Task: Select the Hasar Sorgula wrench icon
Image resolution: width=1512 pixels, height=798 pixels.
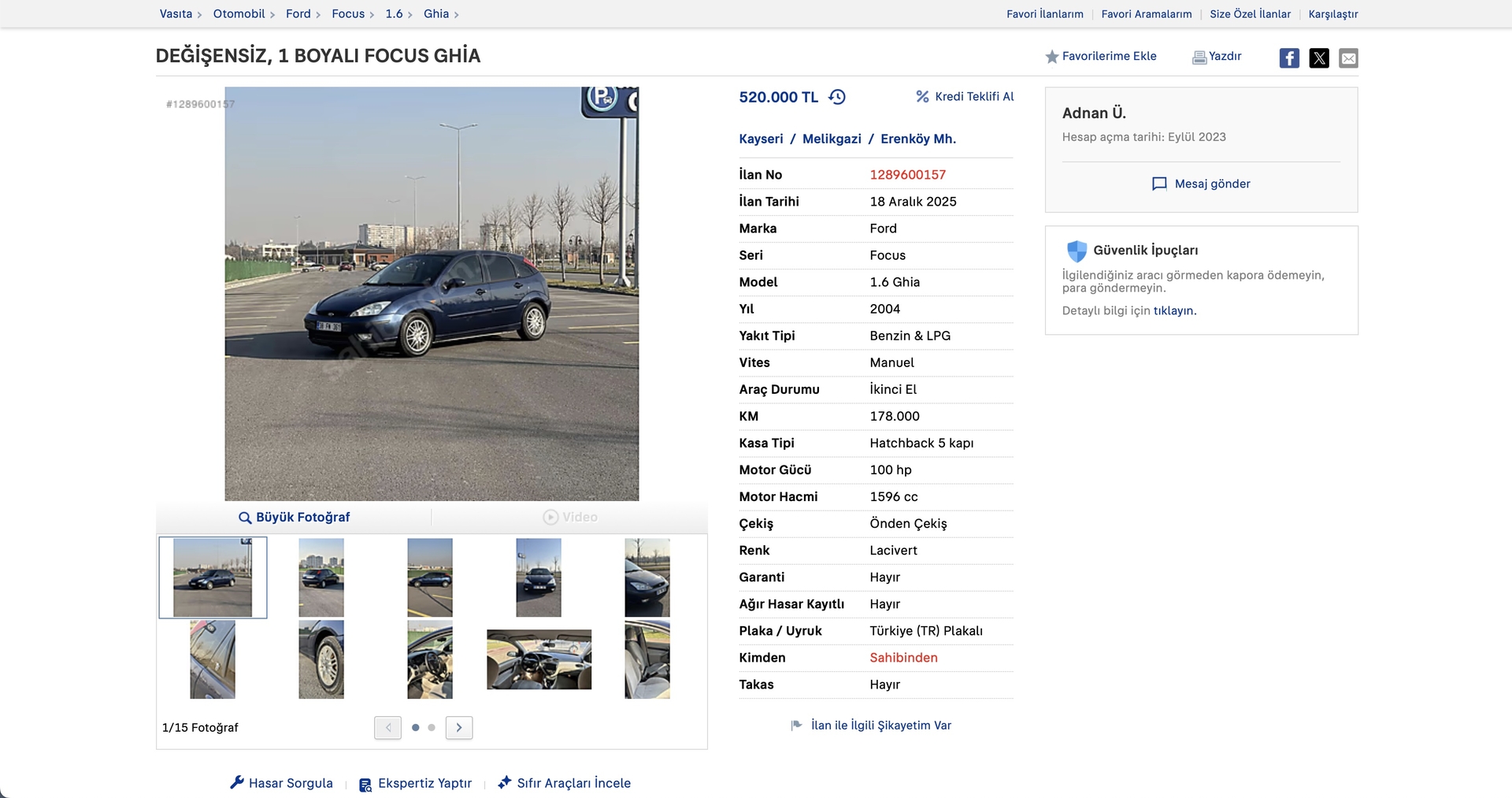Action: click(237, 783)
